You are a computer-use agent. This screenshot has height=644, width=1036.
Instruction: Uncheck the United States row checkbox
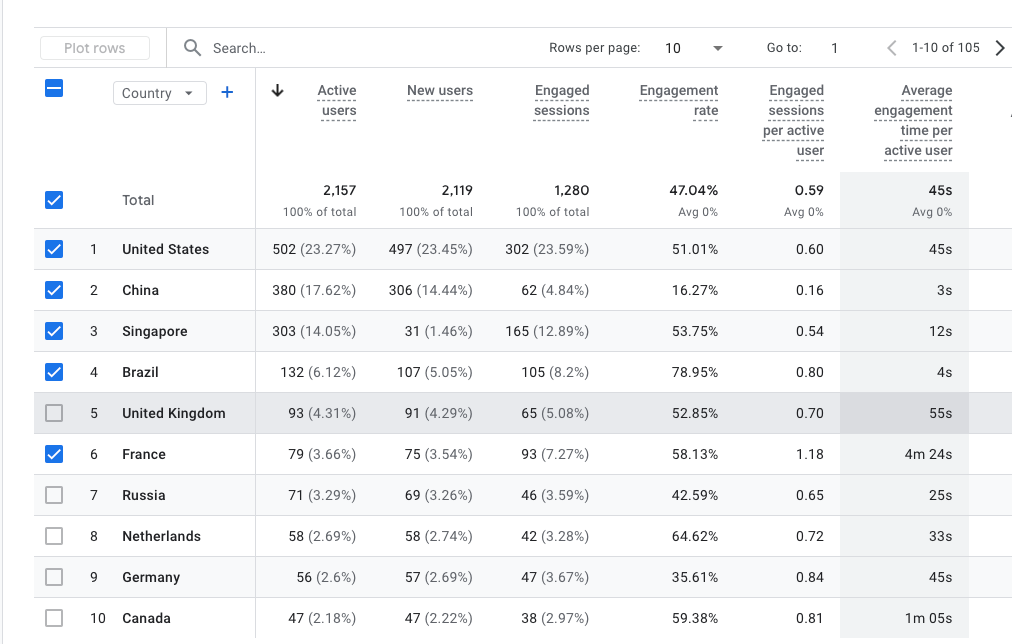click(x=54, y=249)
